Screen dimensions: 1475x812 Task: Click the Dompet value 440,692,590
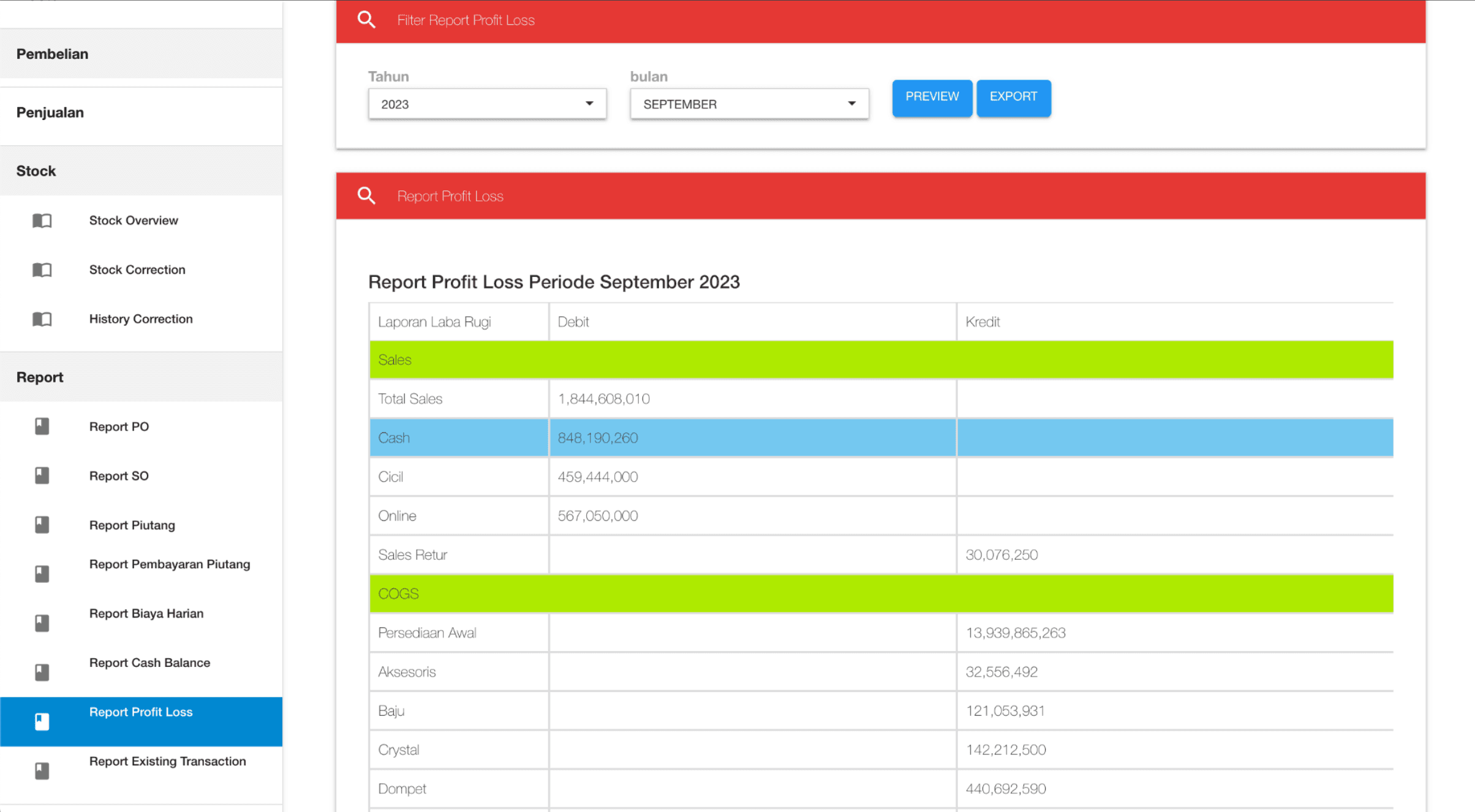(1006, 789)
